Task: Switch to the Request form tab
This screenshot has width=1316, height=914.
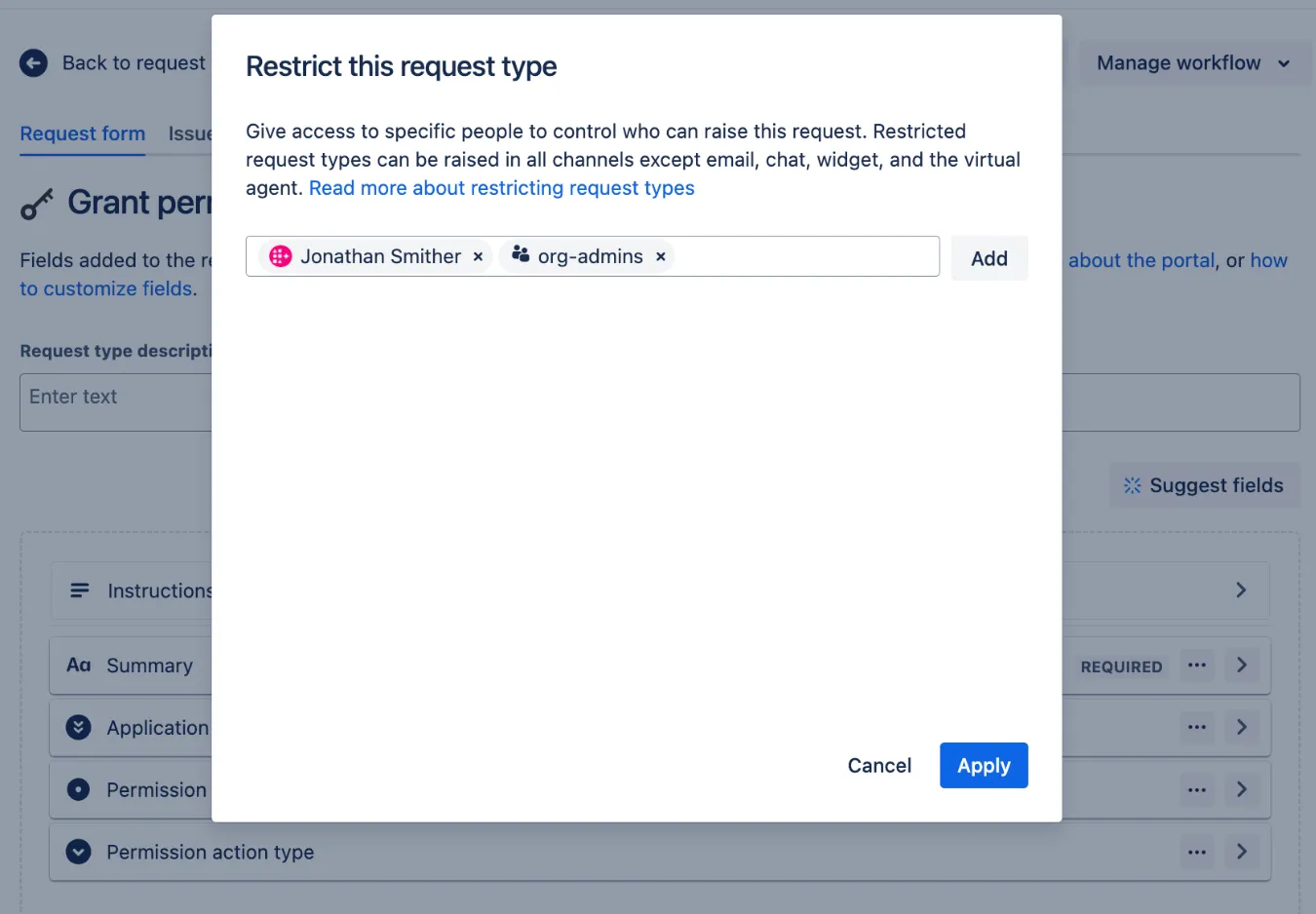Action: coord(82,133)
